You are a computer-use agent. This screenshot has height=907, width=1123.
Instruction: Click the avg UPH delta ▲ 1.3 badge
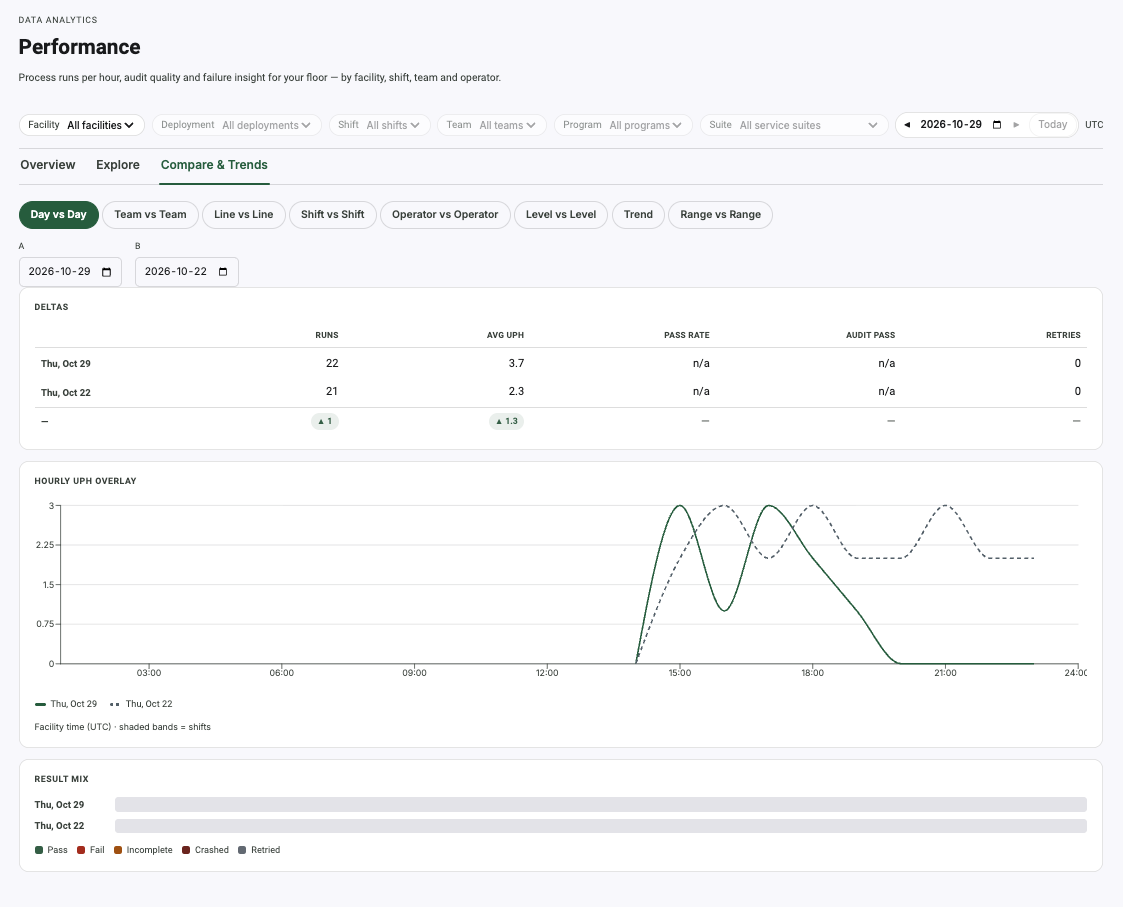(506, 421)
